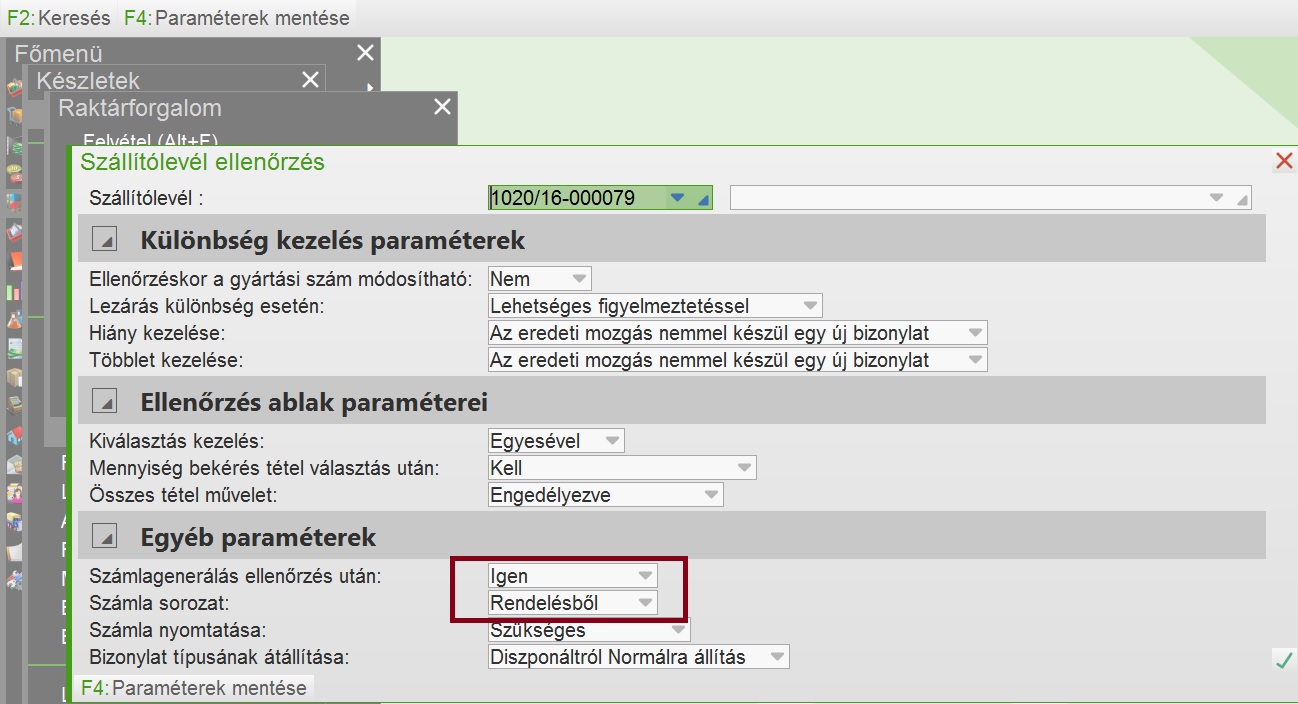Close the Készletek panel
This screenshot has height=704, width=1298.
310,80
